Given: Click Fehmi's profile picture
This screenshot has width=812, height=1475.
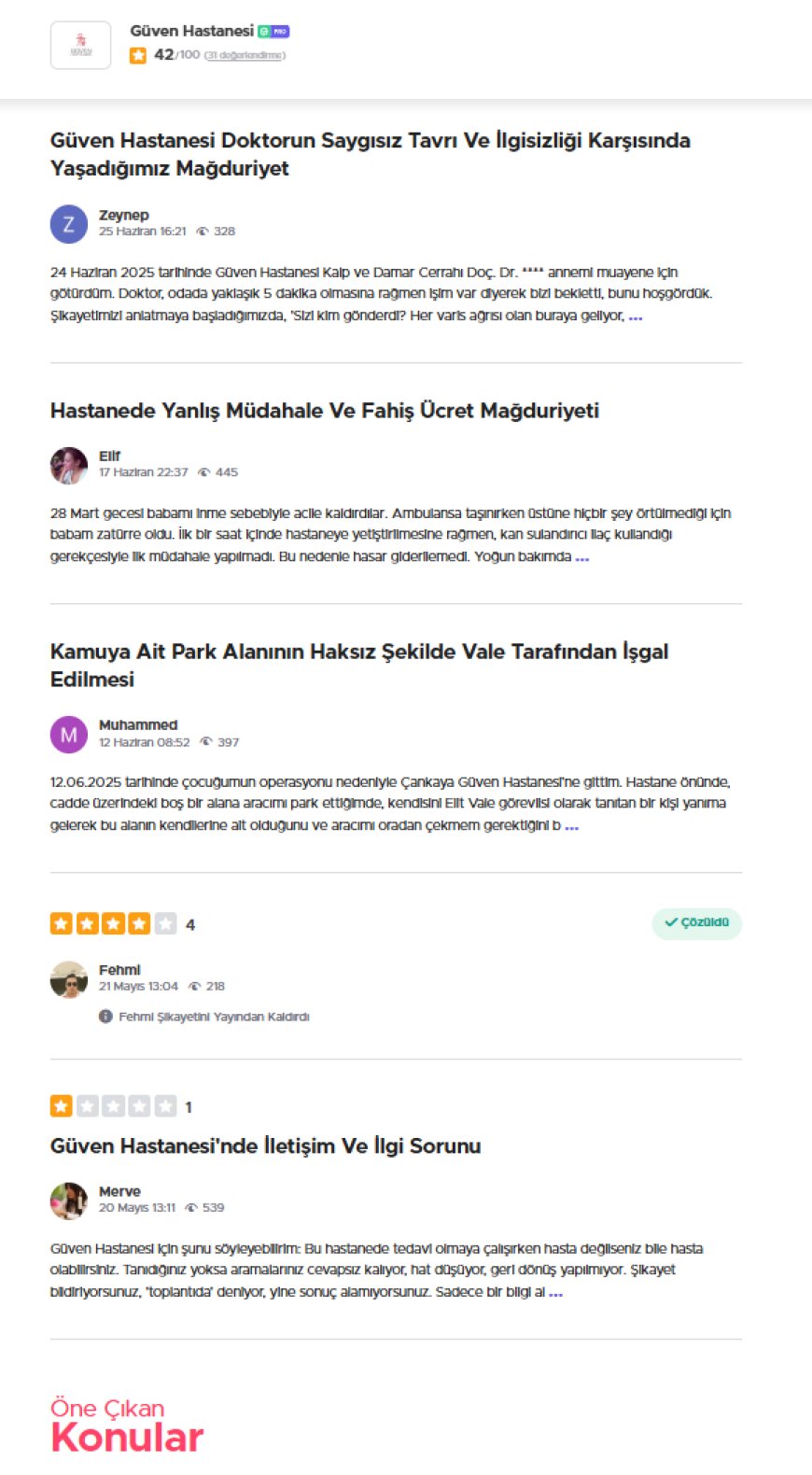Looking at the screenshot, I should 68,979.
